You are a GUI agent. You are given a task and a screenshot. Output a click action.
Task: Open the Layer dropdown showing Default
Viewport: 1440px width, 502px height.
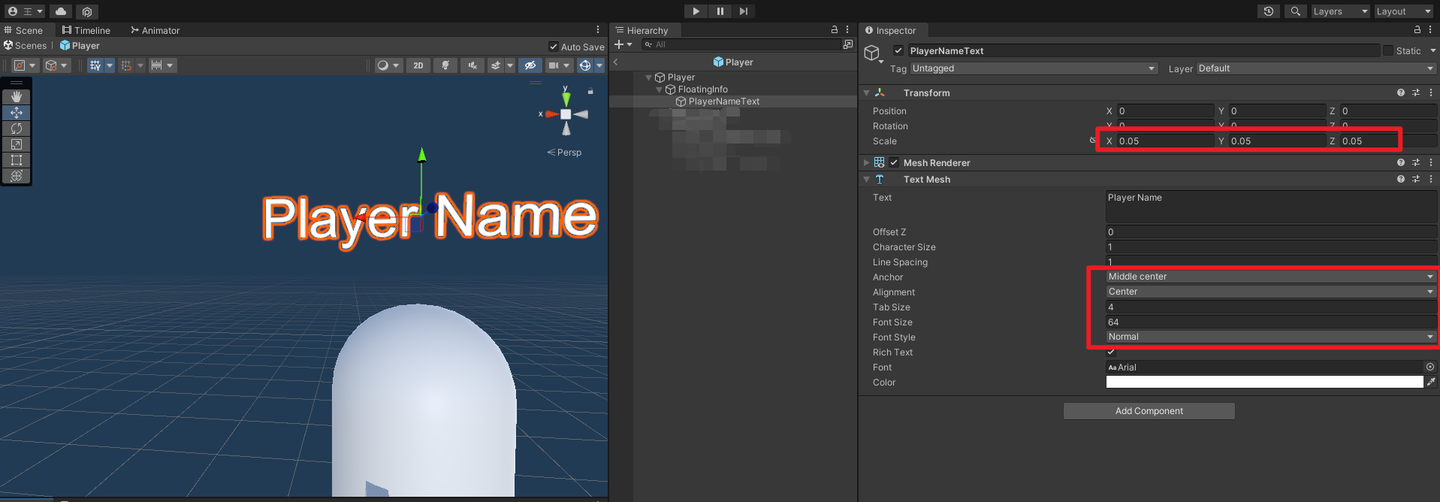click(1316, 68)
